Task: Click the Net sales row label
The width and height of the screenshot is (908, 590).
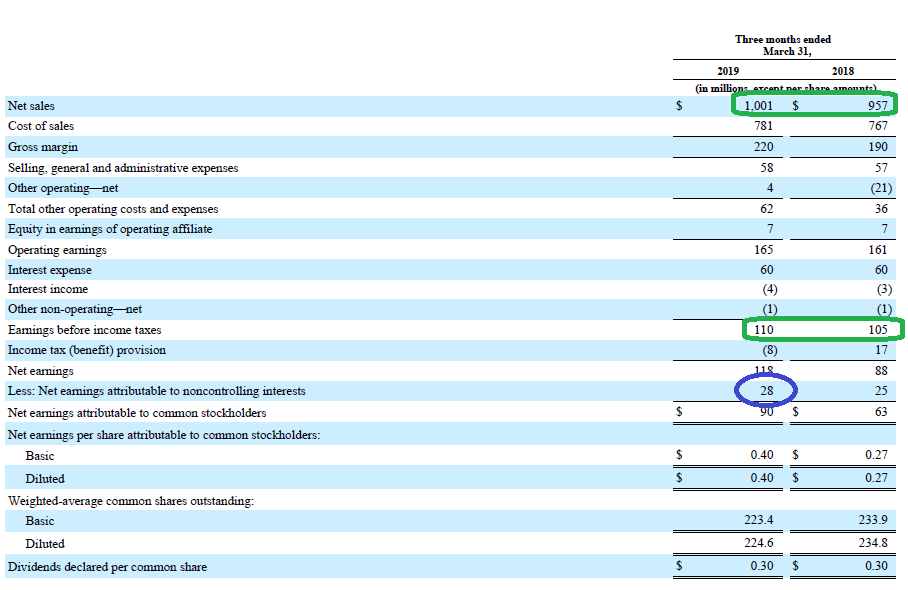Action: pyautogui.click(x=31, y=105)
